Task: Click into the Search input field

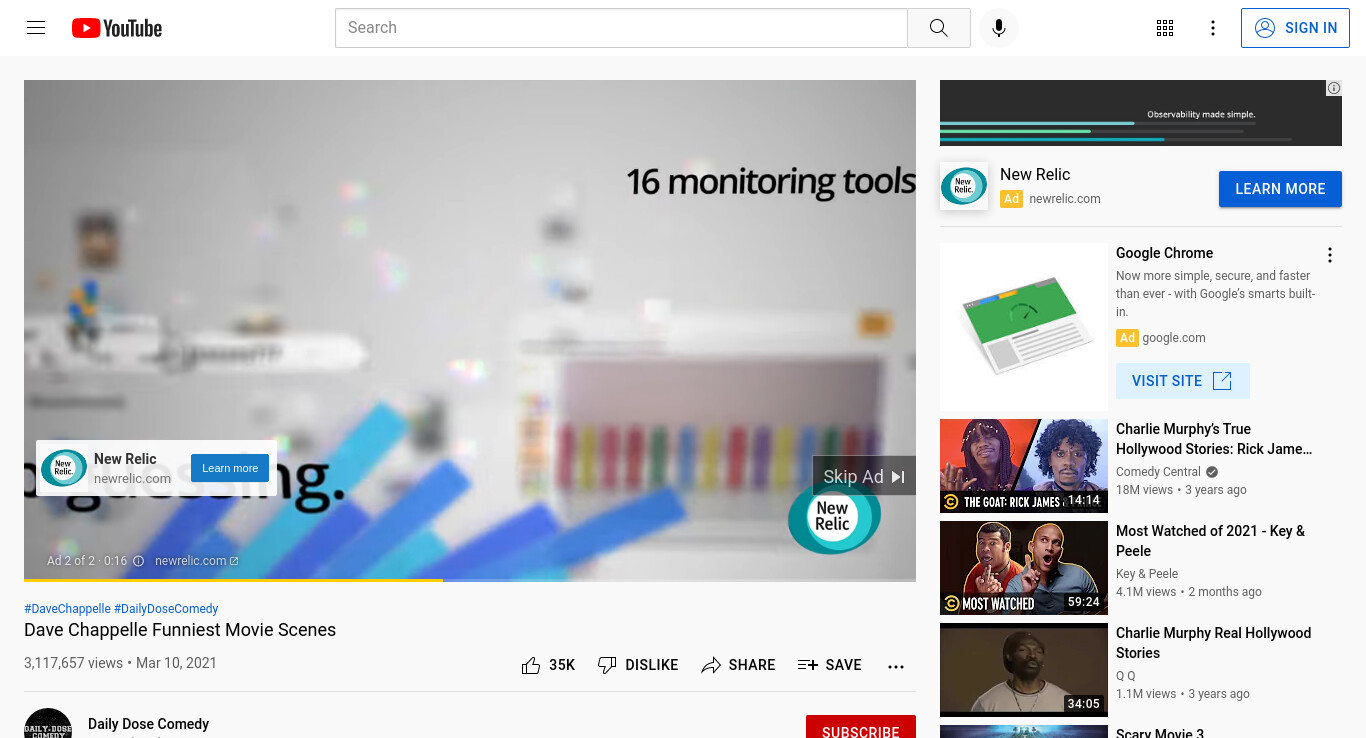Action: pos(621,28)
